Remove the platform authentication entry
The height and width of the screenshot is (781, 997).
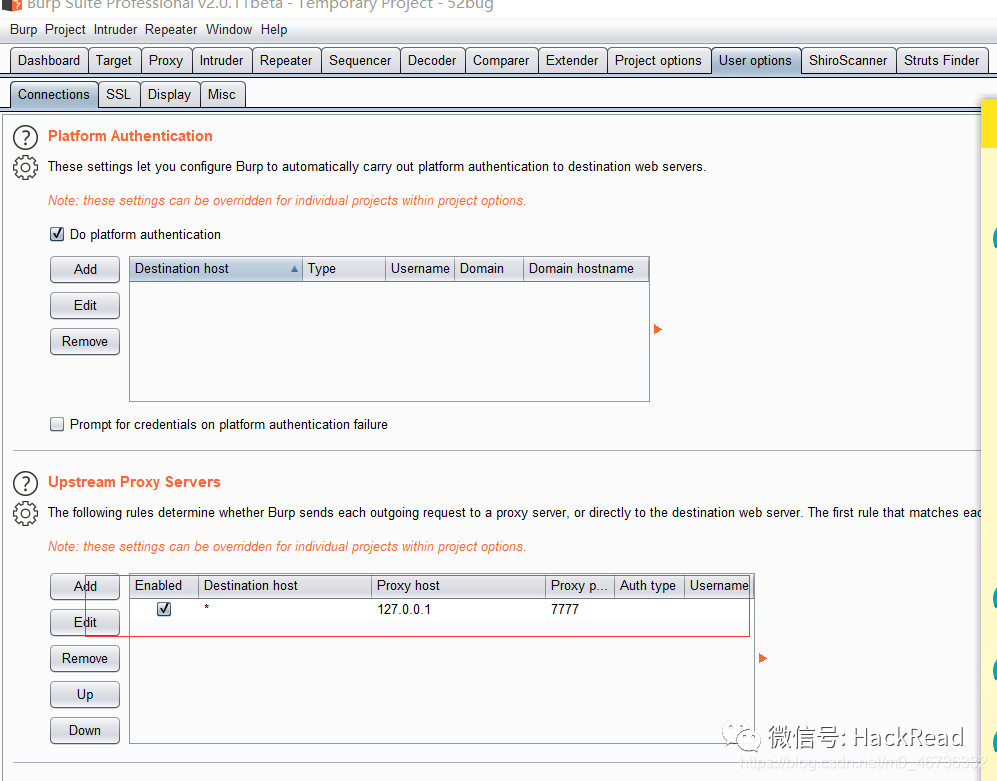coord(85,342)
